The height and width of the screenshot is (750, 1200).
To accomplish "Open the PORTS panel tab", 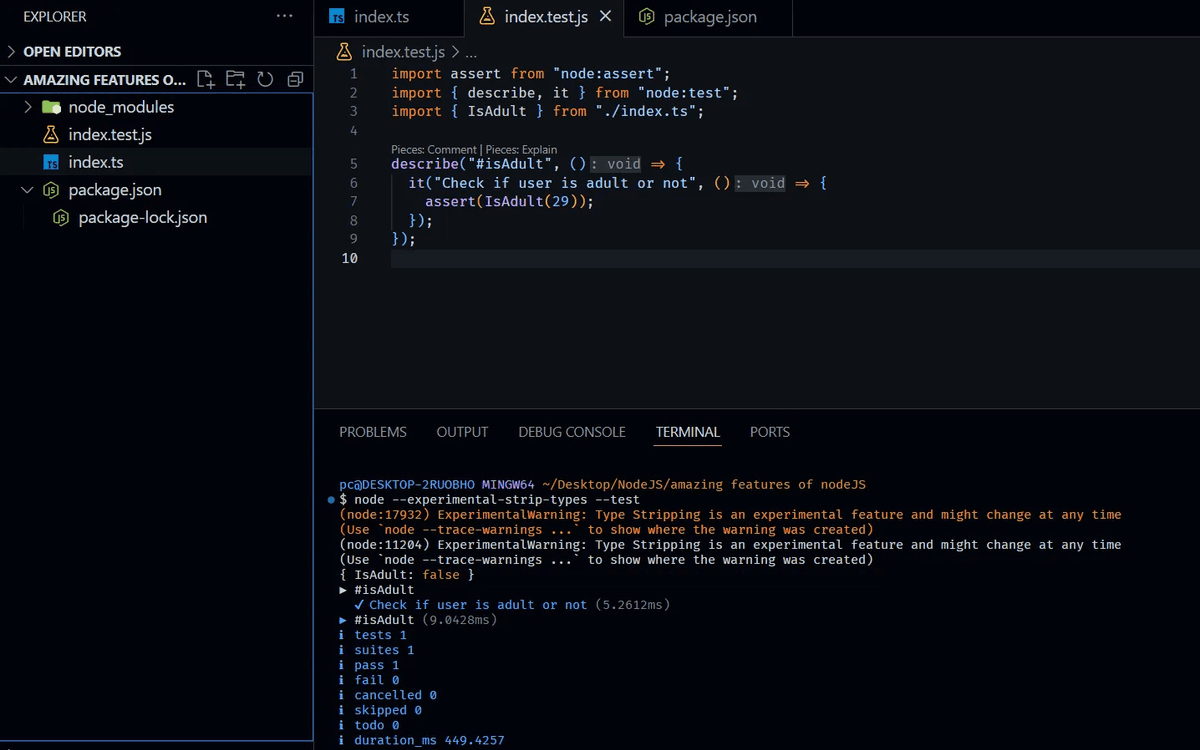I will tap(770, 432).
